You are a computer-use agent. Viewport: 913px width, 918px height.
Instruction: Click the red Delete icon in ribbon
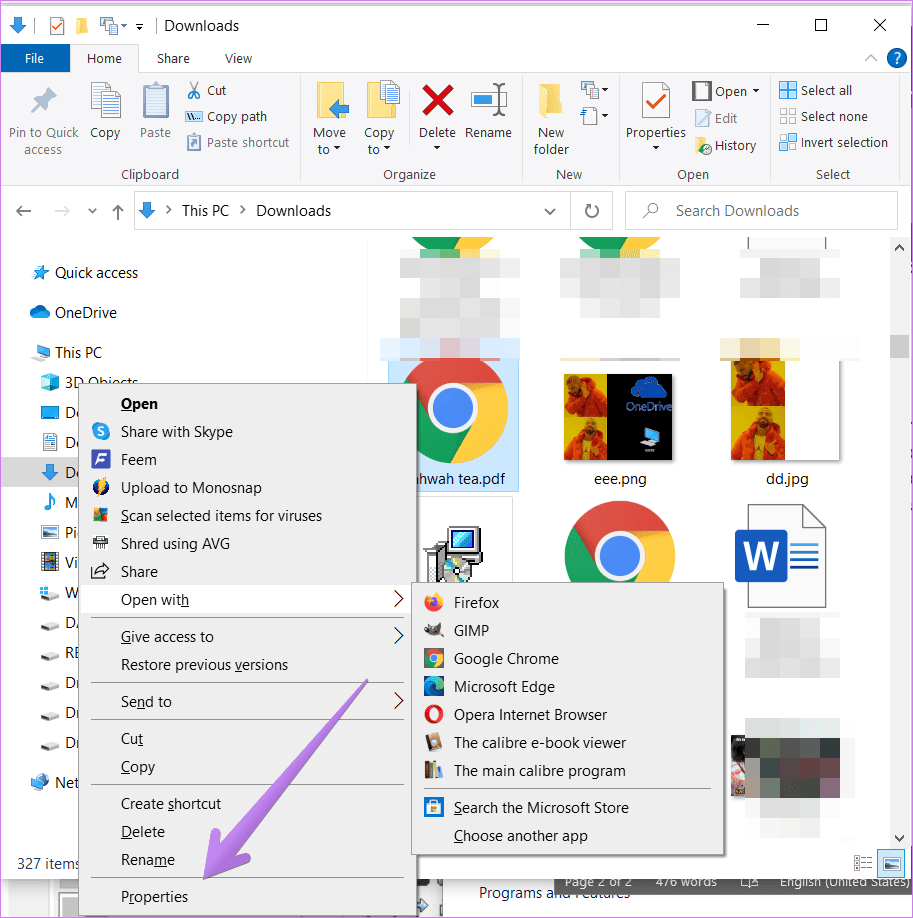coord(437,101)
